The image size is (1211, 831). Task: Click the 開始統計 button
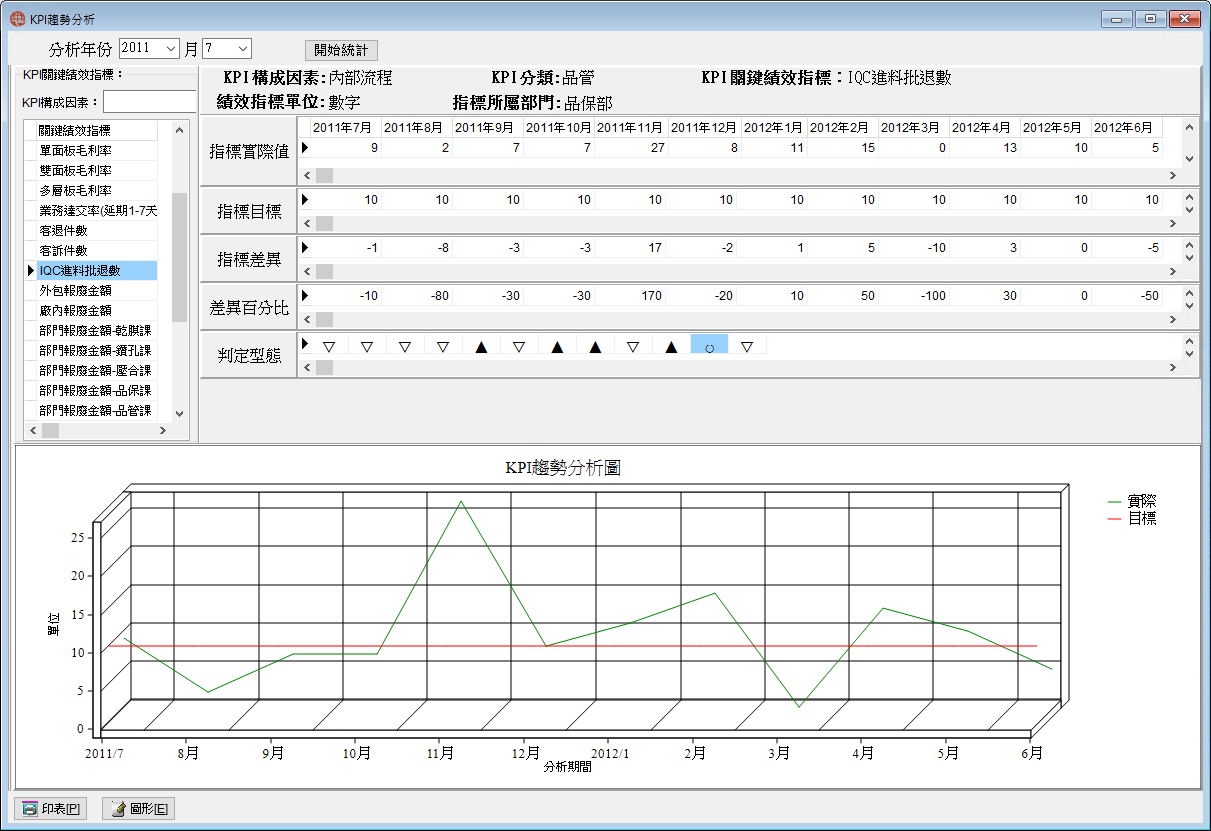(341, 49)
